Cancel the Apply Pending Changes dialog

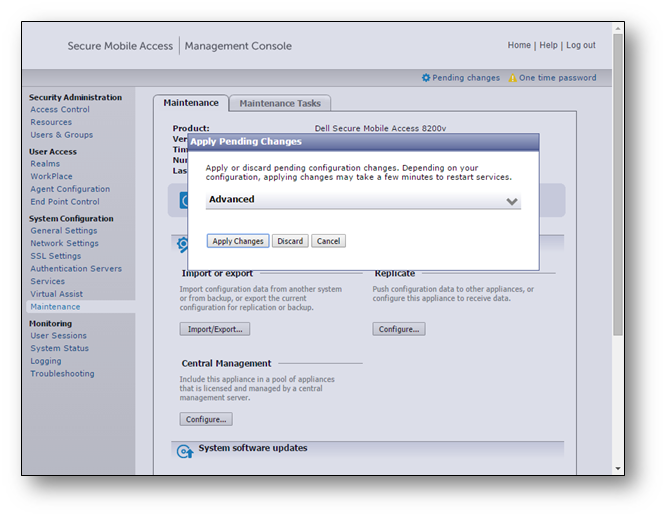(328, 241)
